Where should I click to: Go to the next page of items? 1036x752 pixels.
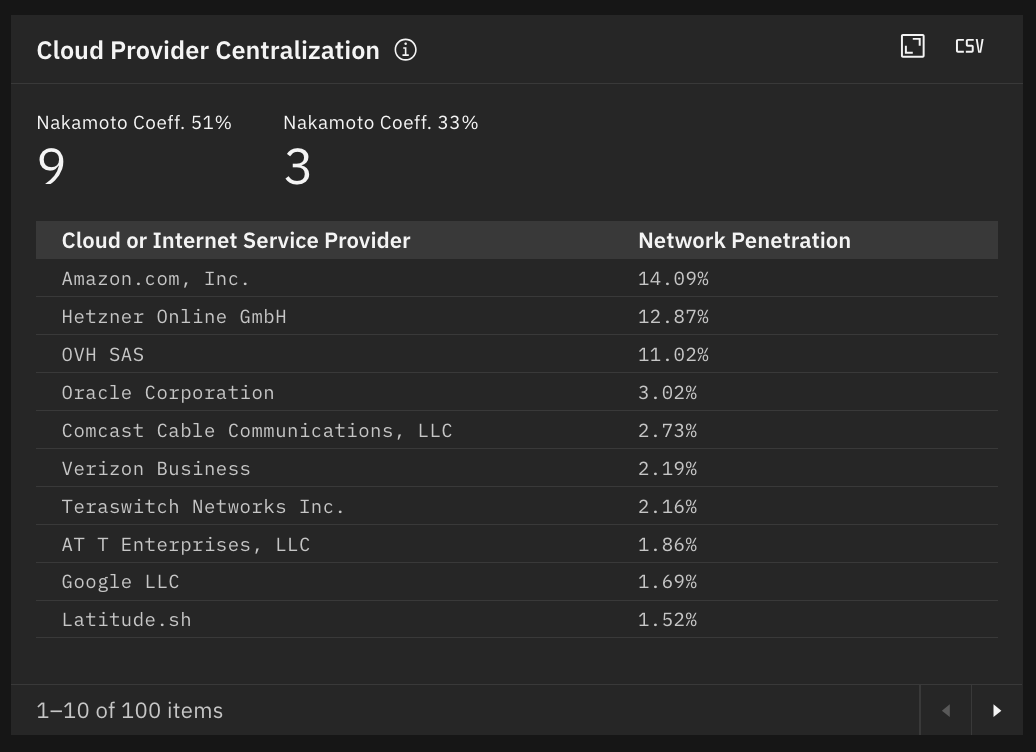point(996,711)
